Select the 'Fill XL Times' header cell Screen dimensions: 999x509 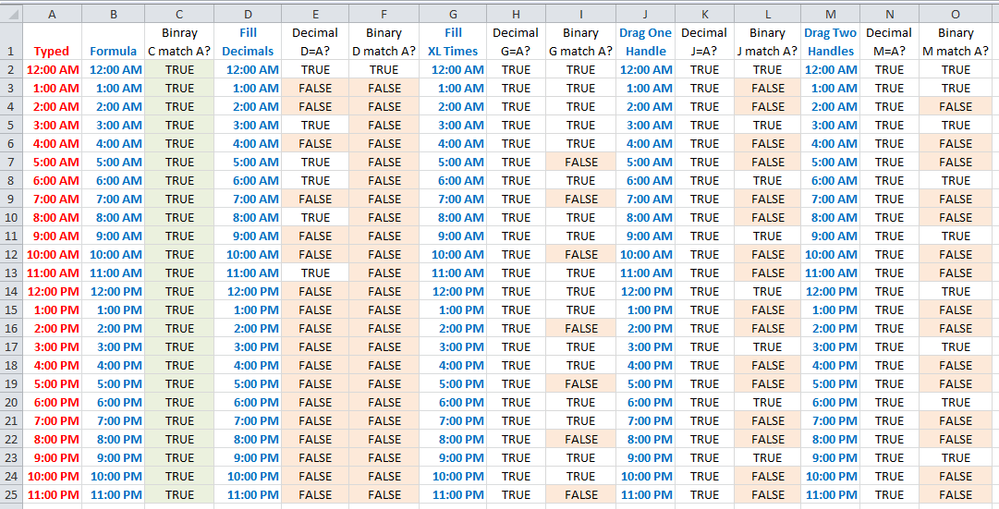(453, 42)
